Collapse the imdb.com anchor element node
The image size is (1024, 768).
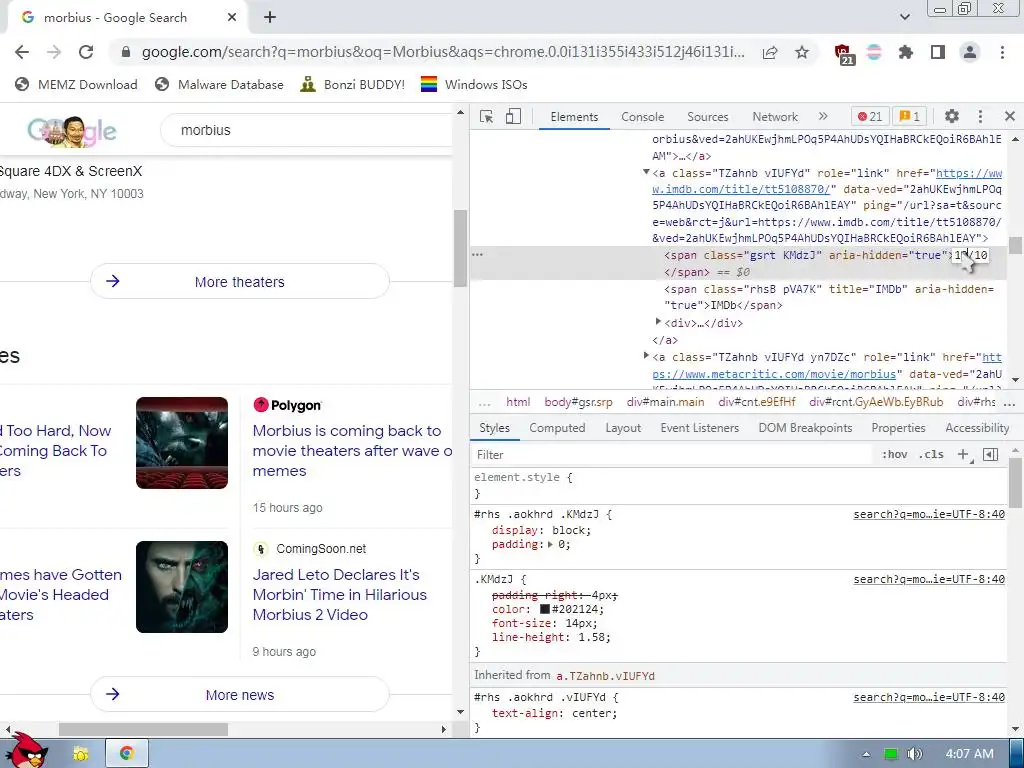(646, 172)
